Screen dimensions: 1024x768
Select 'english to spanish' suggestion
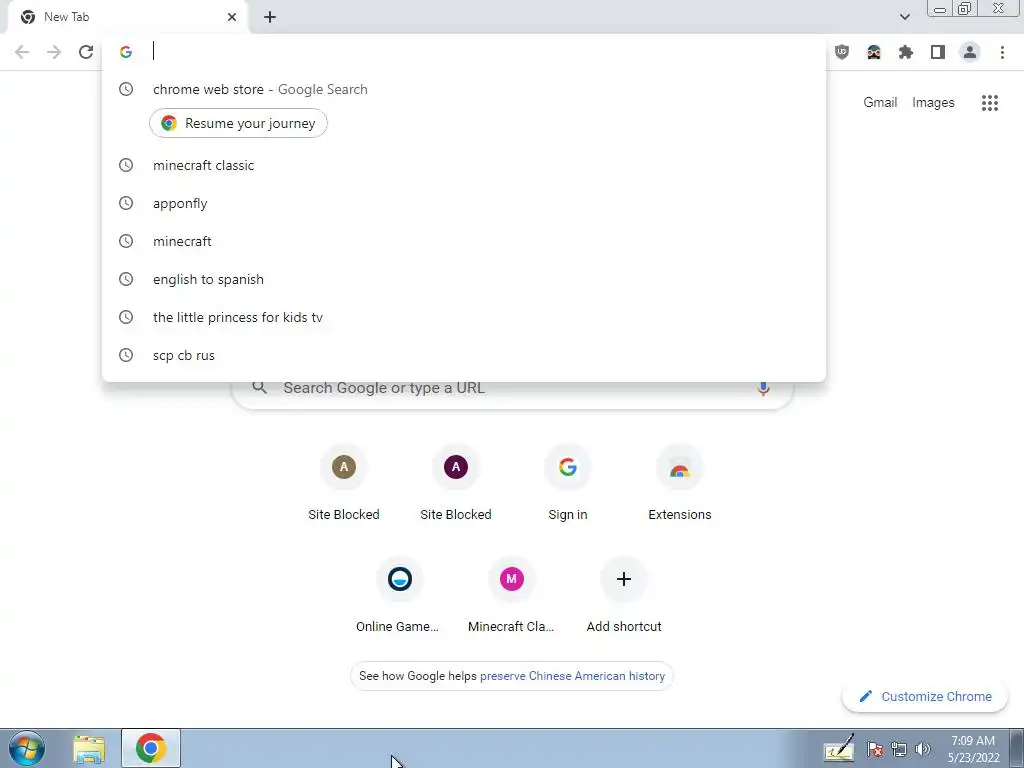[x=464, y=279]
